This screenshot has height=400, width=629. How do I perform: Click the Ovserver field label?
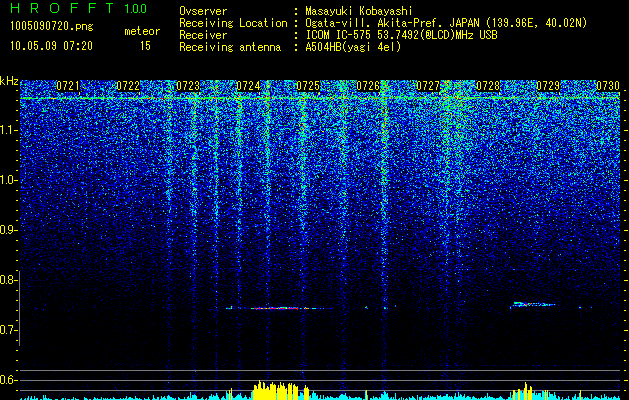click(203, 11)
